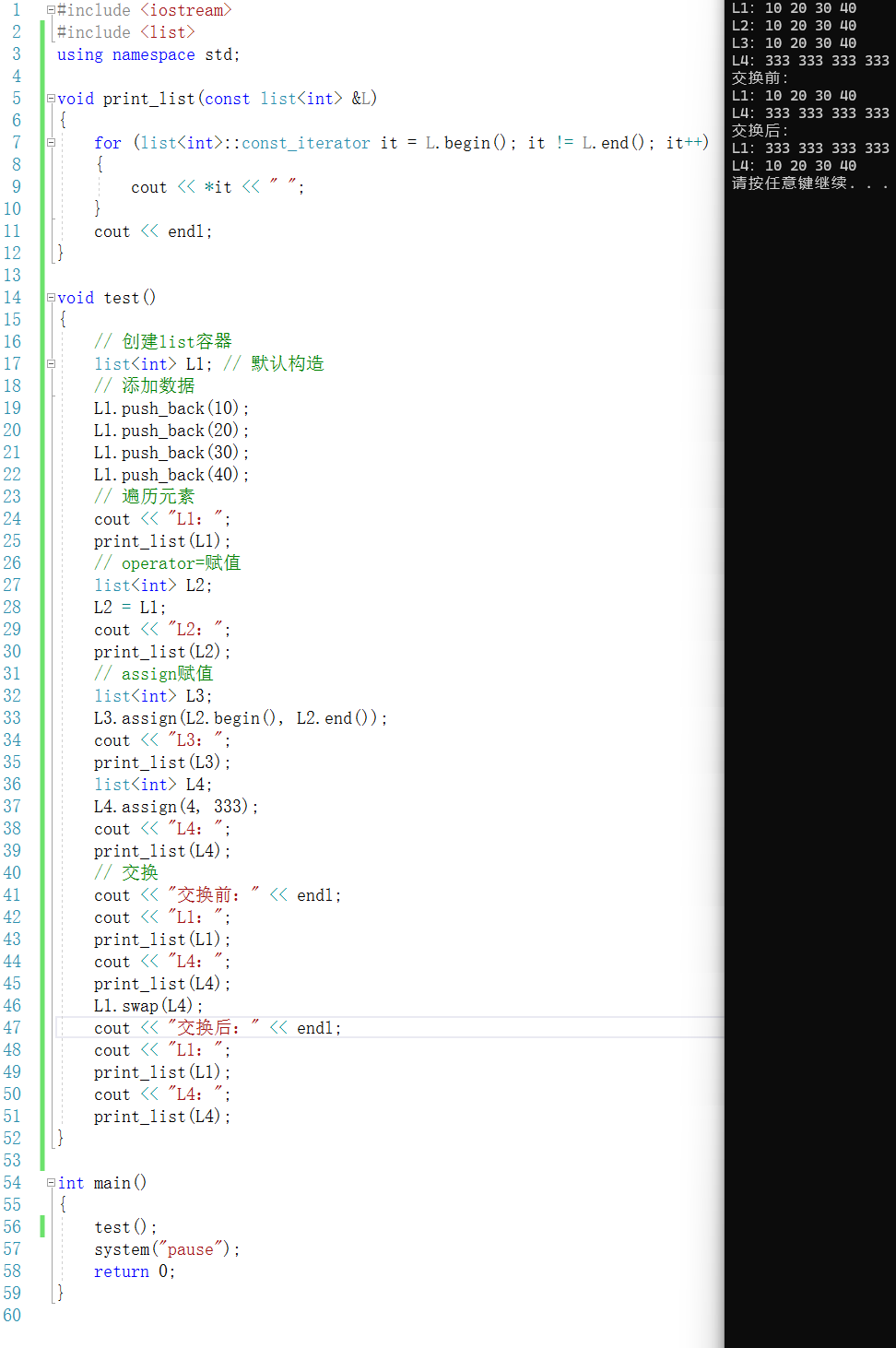Click console output 'L3: 10 20 30 40'
The image size is (896, 1348).
tap(794, 43)
